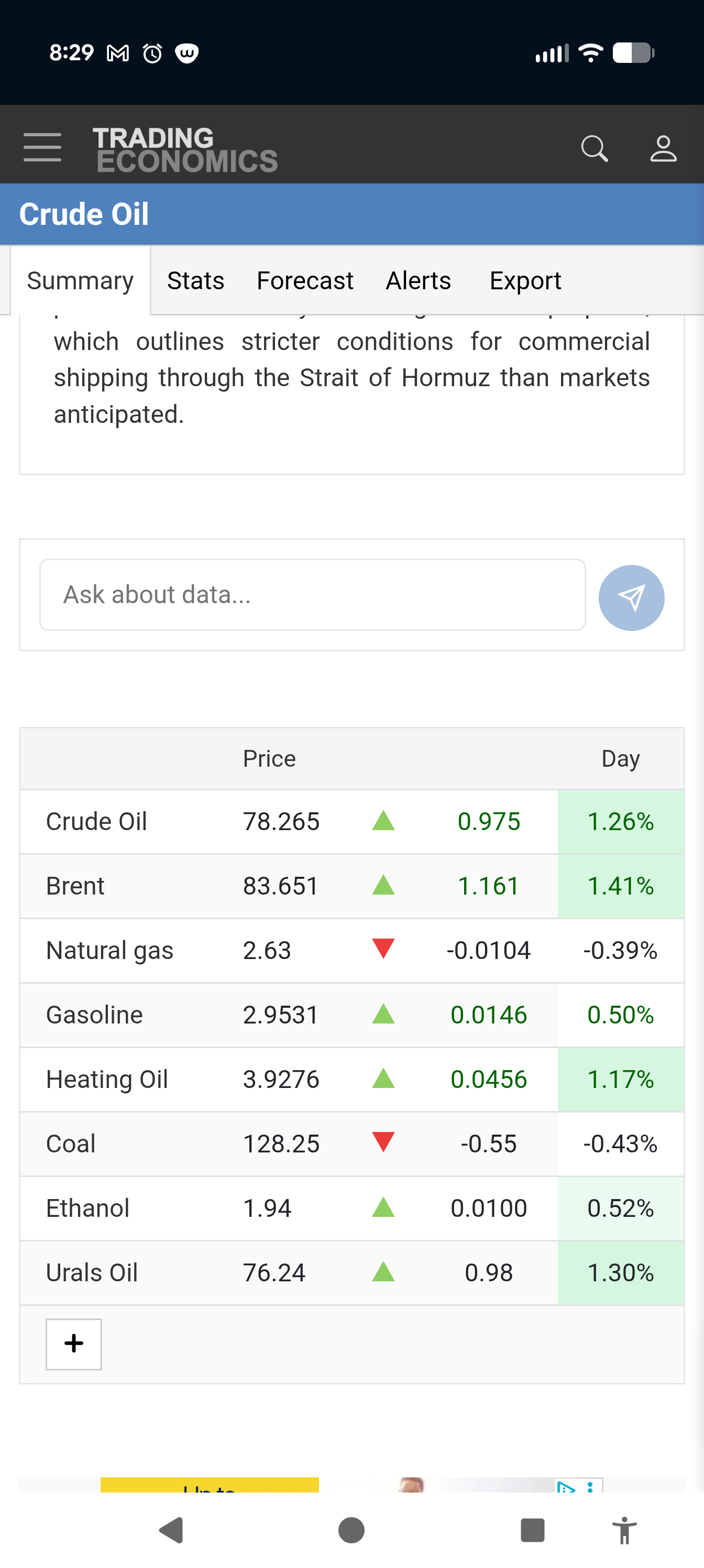Tap the Trading Economics logo
This screenshot has height=1568, width=704.
[x=184, y=149]
